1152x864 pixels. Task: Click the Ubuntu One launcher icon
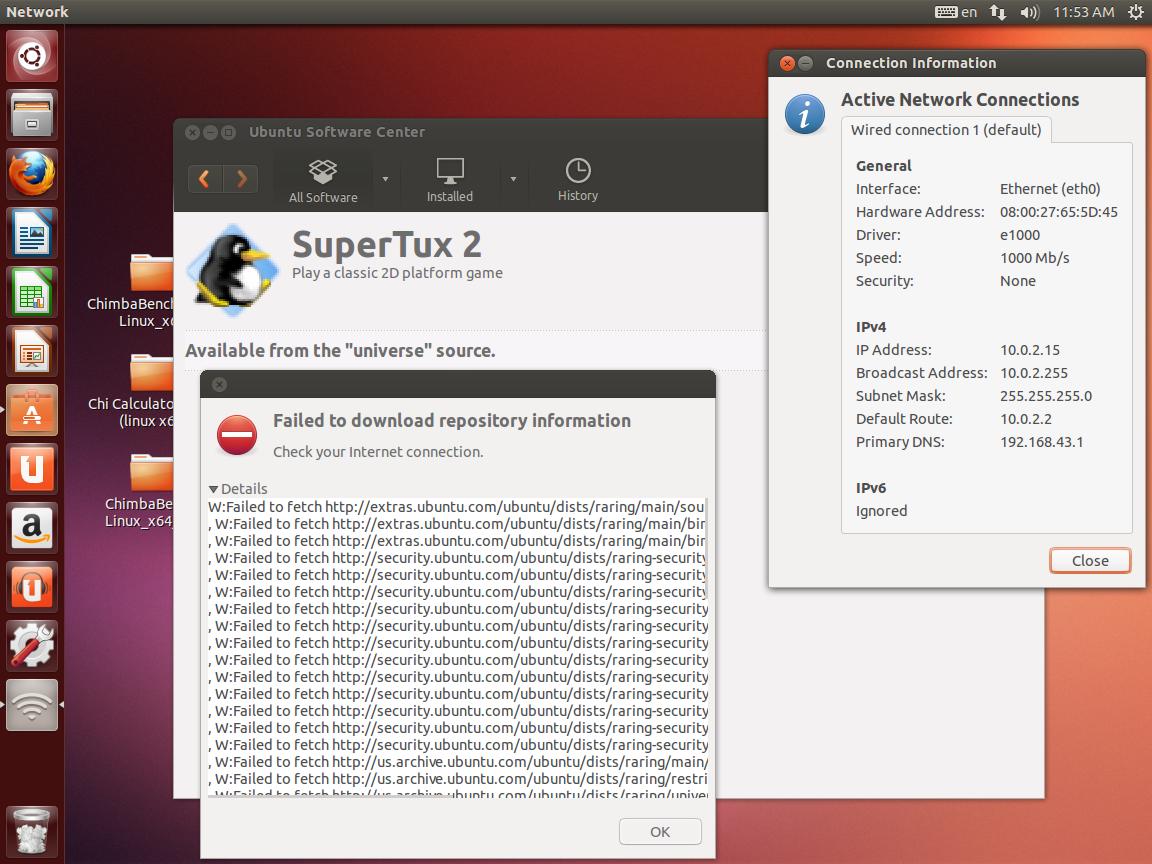point(33,469)
